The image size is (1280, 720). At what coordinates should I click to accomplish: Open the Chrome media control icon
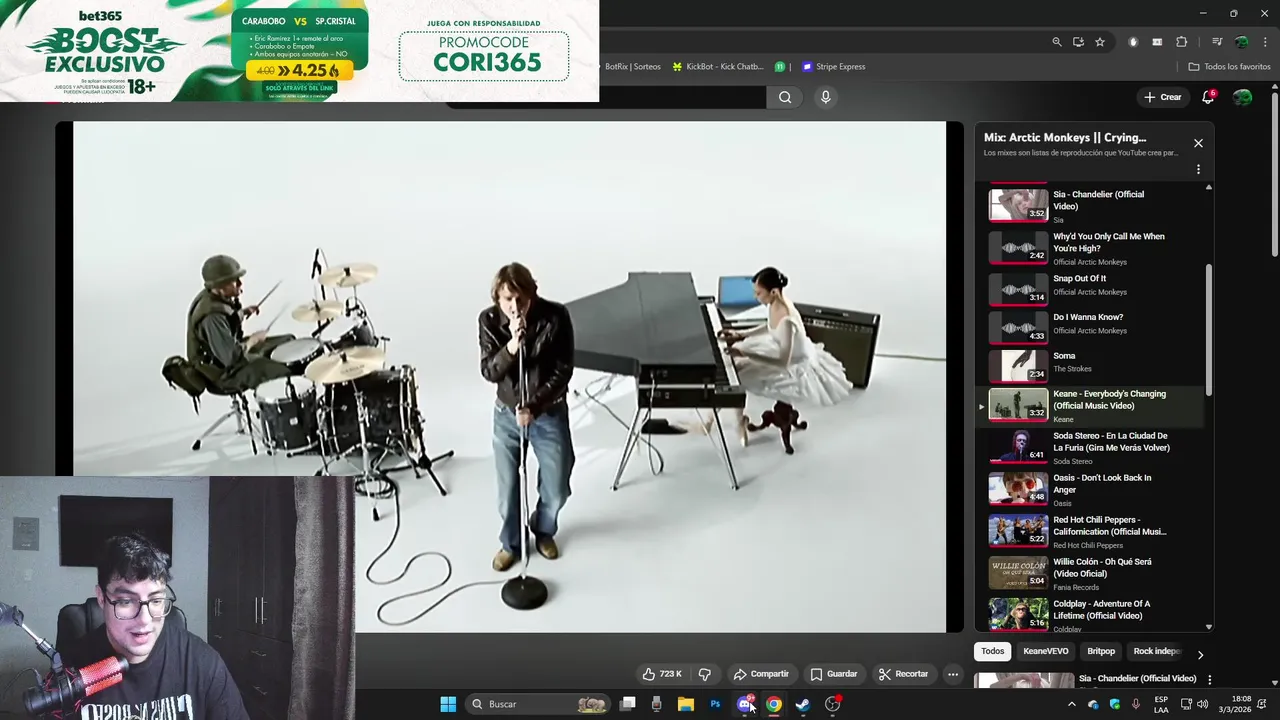tap(1217, 42)
